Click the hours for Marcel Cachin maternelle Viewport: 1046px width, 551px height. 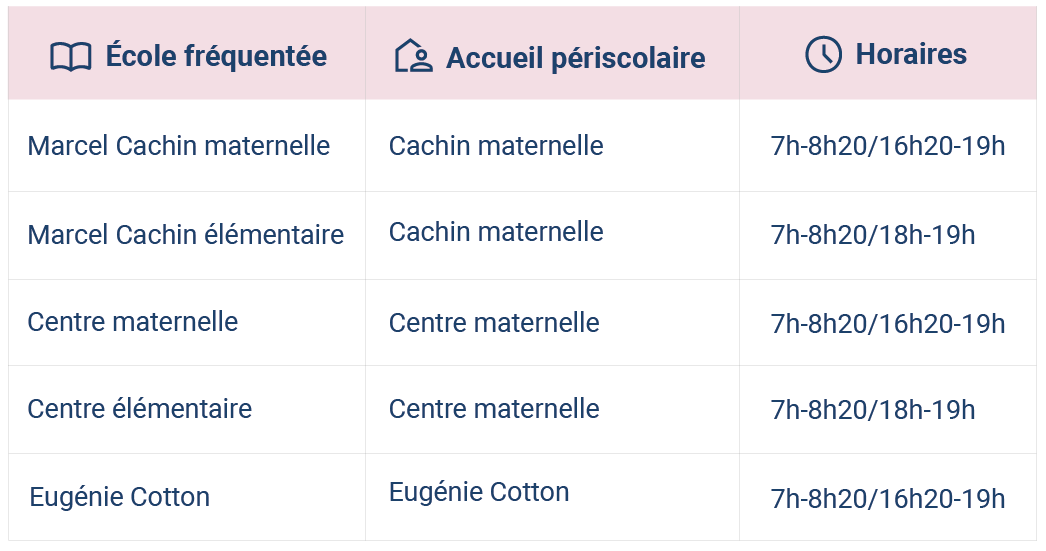[888, 146]
